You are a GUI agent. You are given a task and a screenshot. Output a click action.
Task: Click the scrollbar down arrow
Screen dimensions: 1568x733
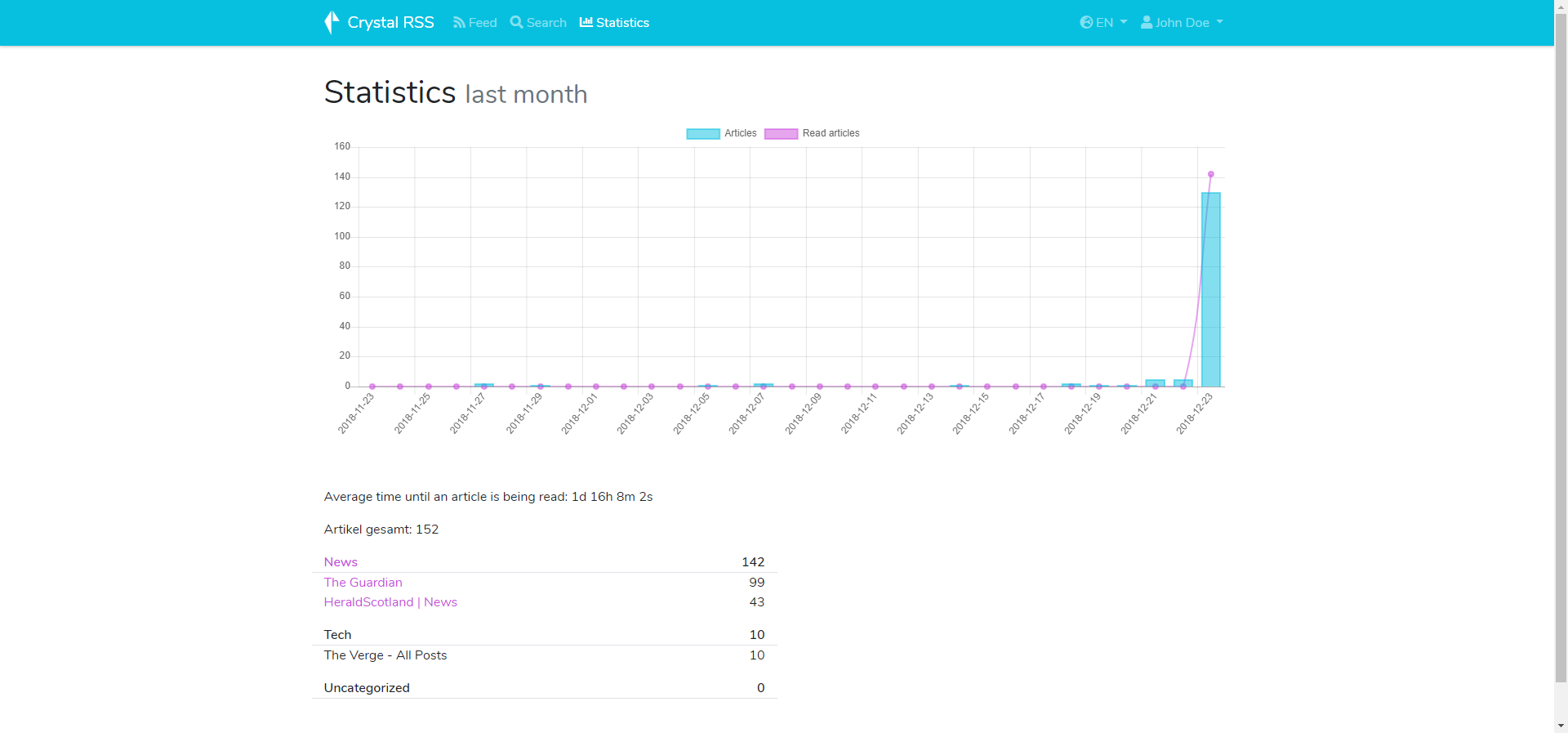[x=1561, y=726]
